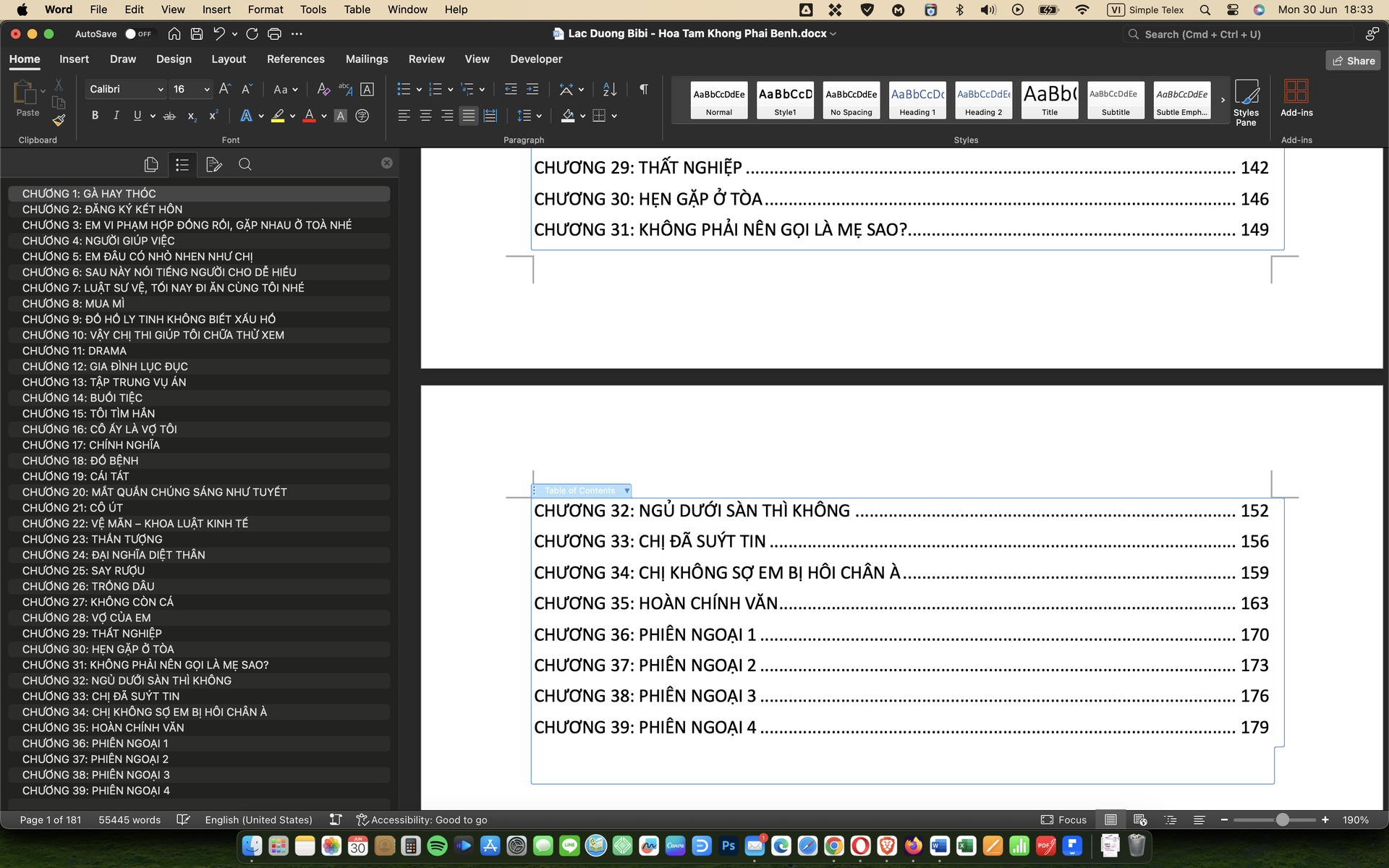Viewport: 1389px width, 868px height.
Task: Expand the font size dropdown
Action: 207,89
